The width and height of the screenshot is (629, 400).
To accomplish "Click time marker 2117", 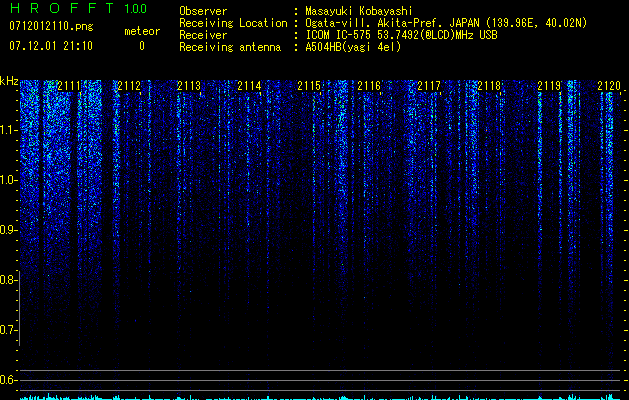I will (429, 86).
